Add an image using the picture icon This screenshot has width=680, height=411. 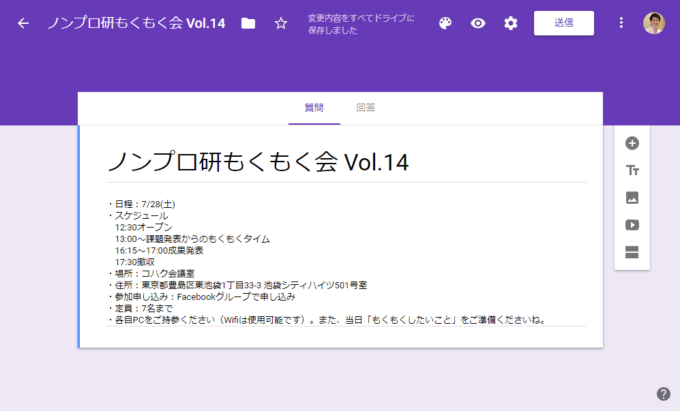pyautogui.click(x=632, y=198)
